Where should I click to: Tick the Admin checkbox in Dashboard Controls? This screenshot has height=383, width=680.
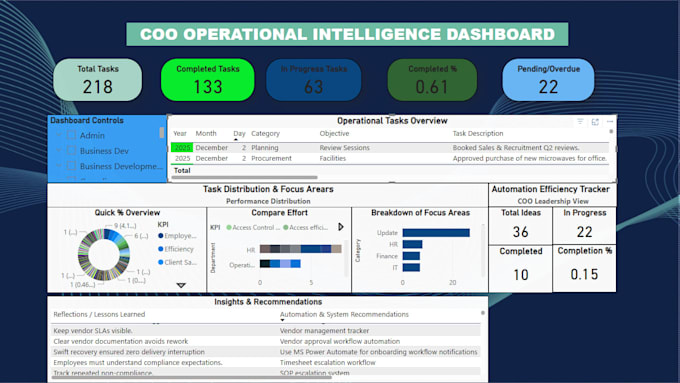click(72, 135)
